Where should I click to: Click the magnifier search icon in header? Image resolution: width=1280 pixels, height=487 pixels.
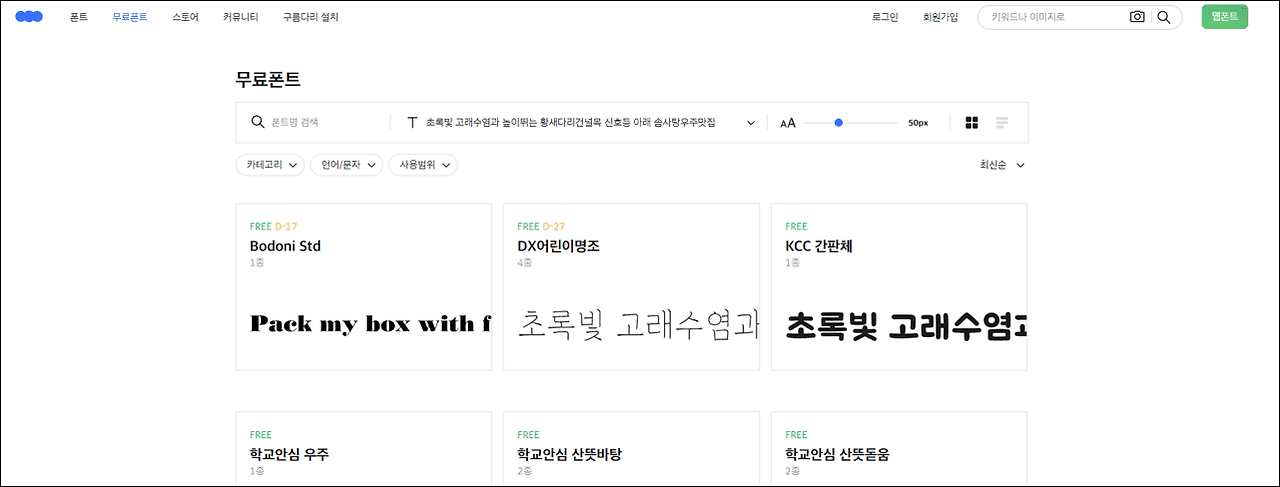1163,17
